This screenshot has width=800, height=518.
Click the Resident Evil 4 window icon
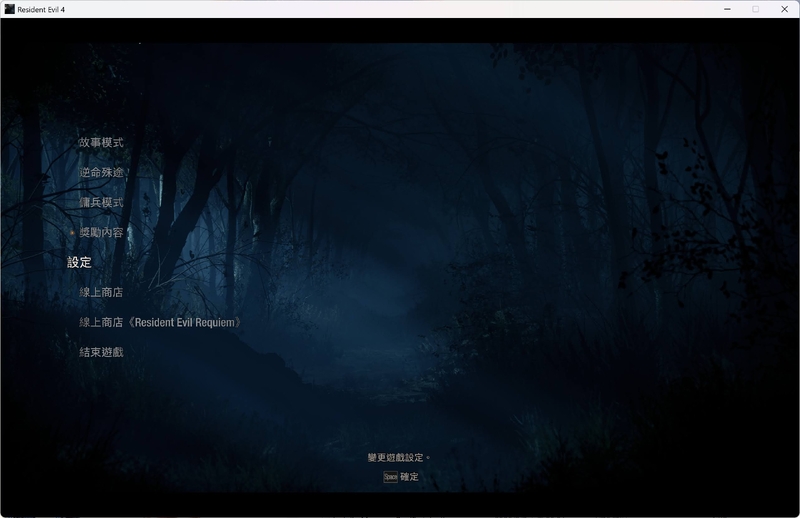pyautogui.click(x=10, y=9)
